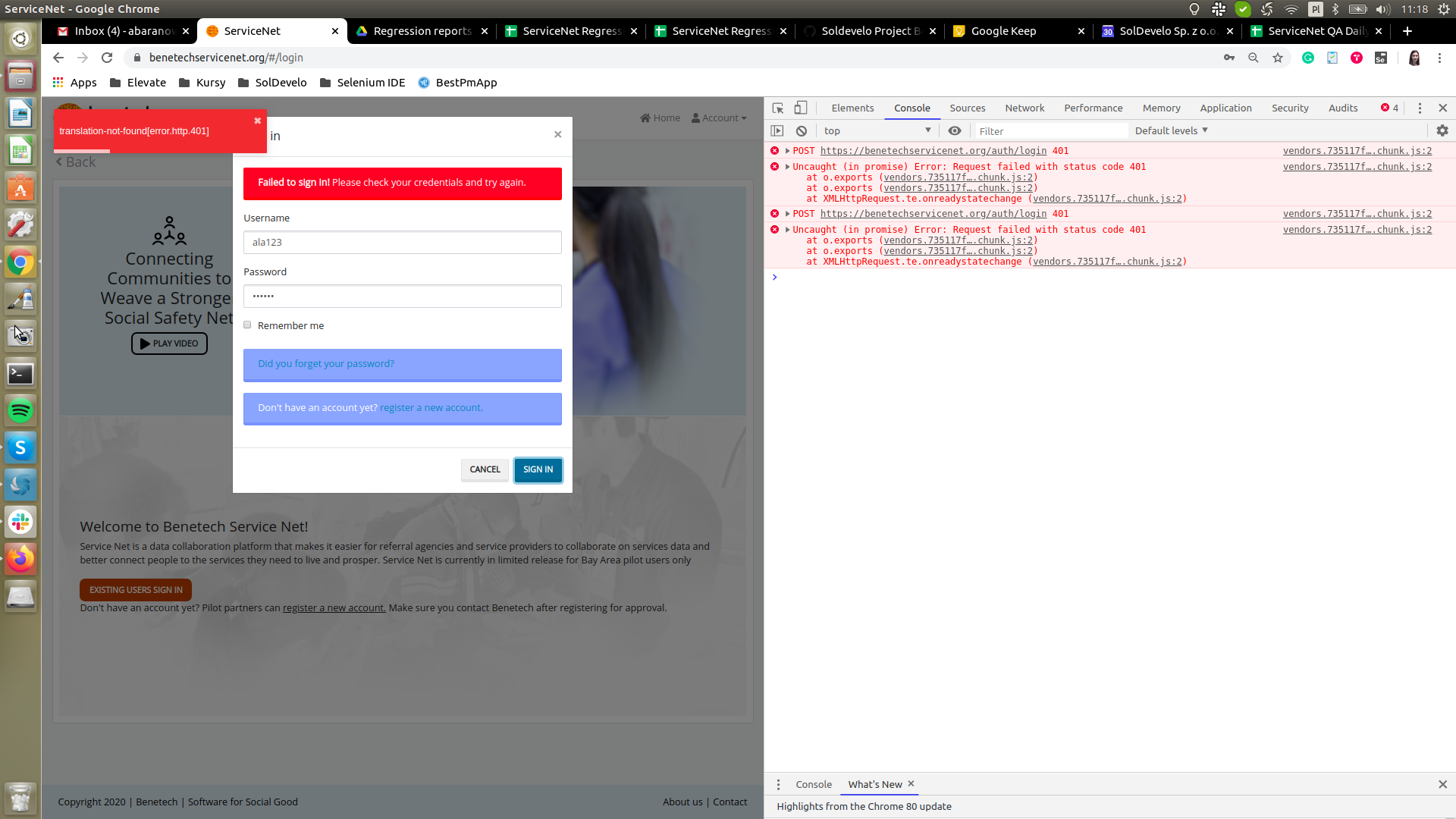Toggle the device toolbar icon in DevTools

[801, 108]
